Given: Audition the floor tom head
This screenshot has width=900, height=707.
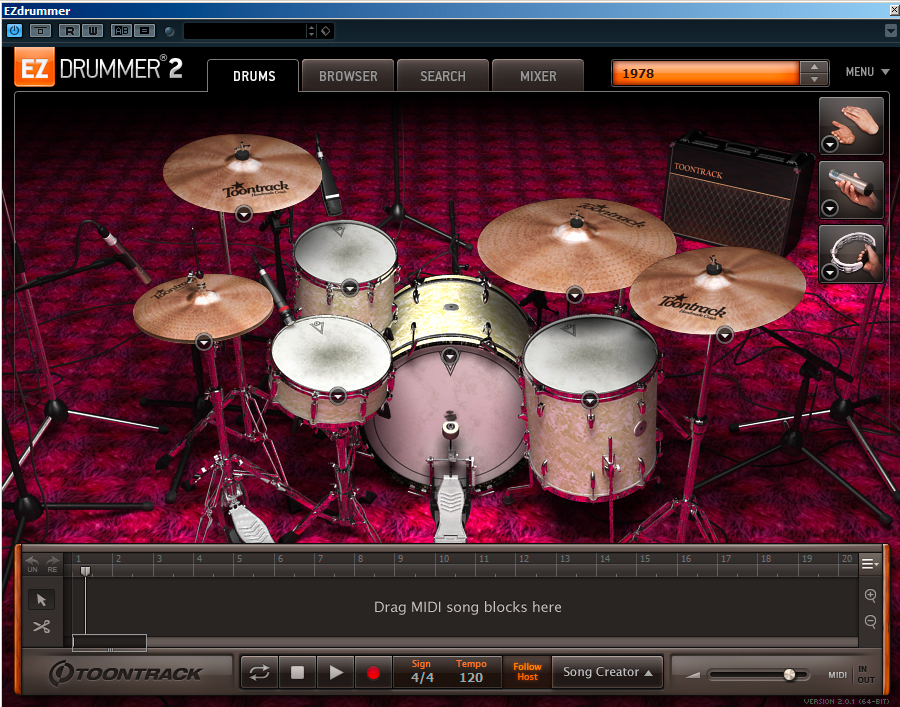Looking at the screenshot, I should 591,355.
